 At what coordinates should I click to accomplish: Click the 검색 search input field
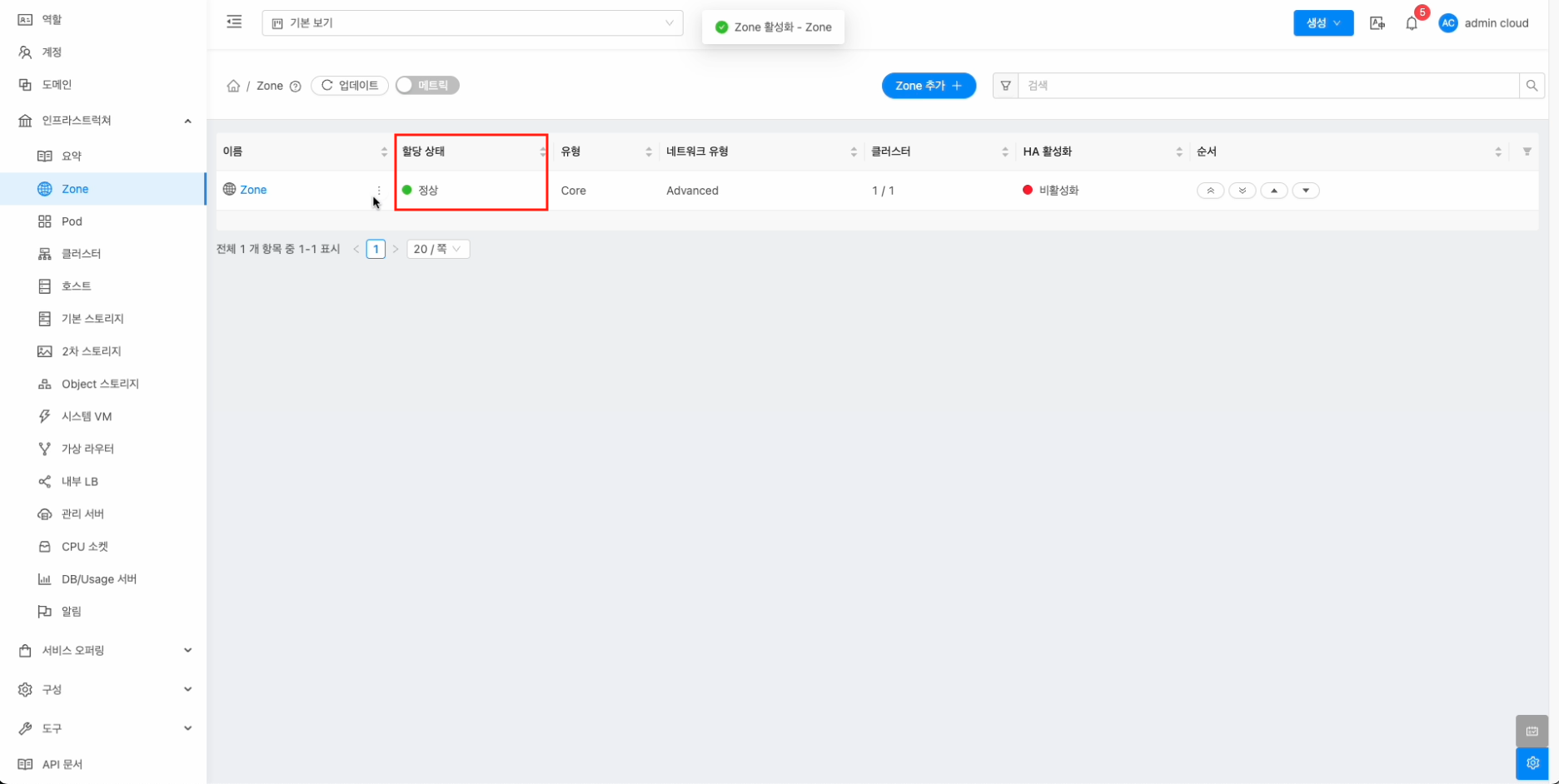1268,86
